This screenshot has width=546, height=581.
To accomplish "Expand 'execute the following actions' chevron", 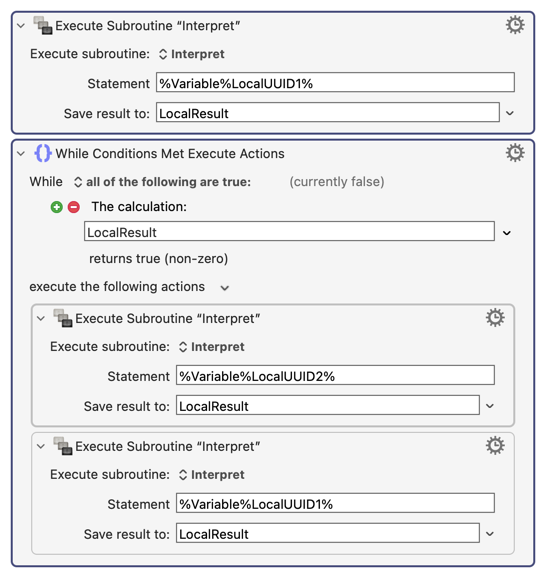I will coord(224,288).
